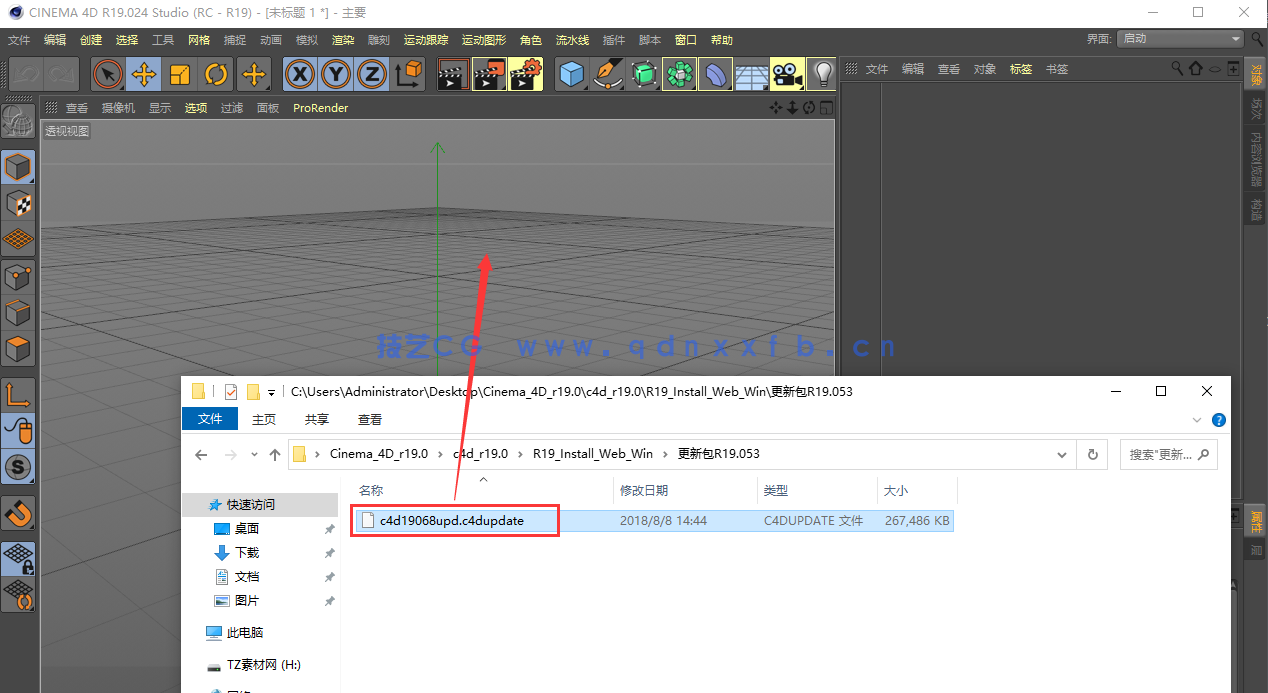Open the 渲染 menu in Cinema 4D
The image size is (1268, 693).
point(342,40)
